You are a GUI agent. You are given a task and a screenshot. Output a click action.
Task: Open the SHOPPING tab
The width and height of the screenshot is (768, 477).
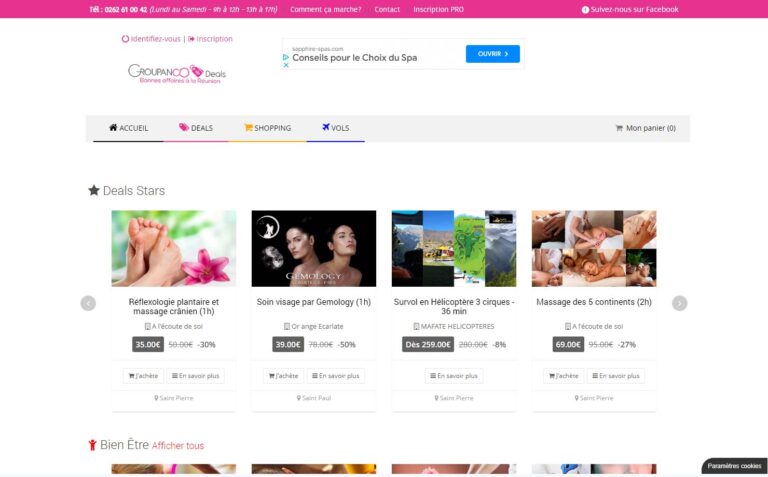(267, 128)
